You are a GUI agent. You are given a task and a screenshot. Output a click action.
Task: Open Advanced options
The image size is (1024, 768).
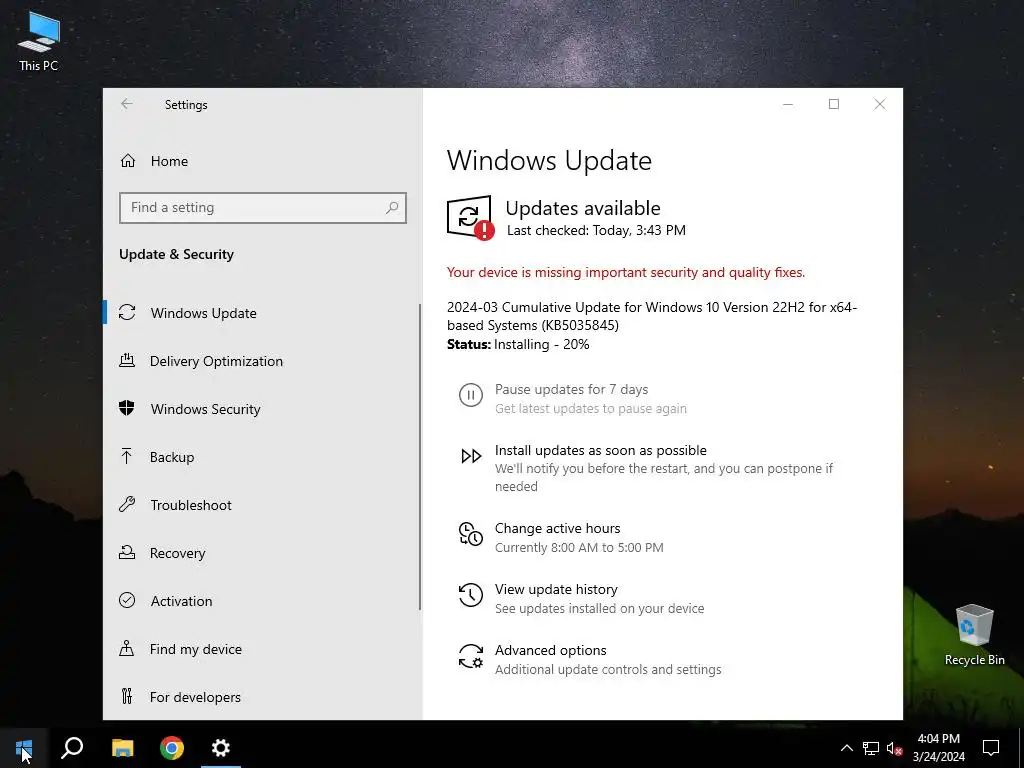pyautogui.click(x=551, y=650)
